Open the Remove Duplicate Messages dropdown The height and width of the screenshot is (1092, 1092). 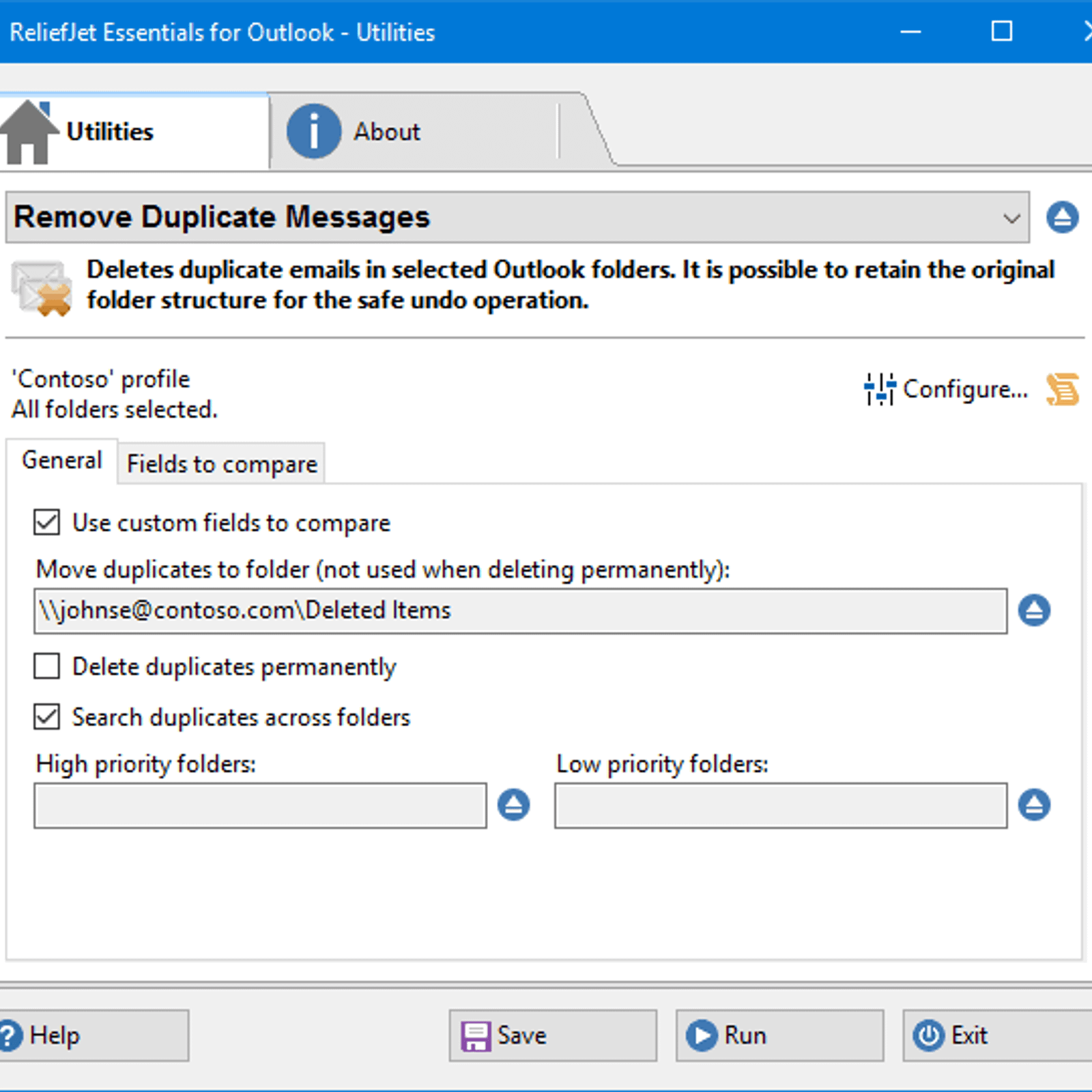[517, 218]
